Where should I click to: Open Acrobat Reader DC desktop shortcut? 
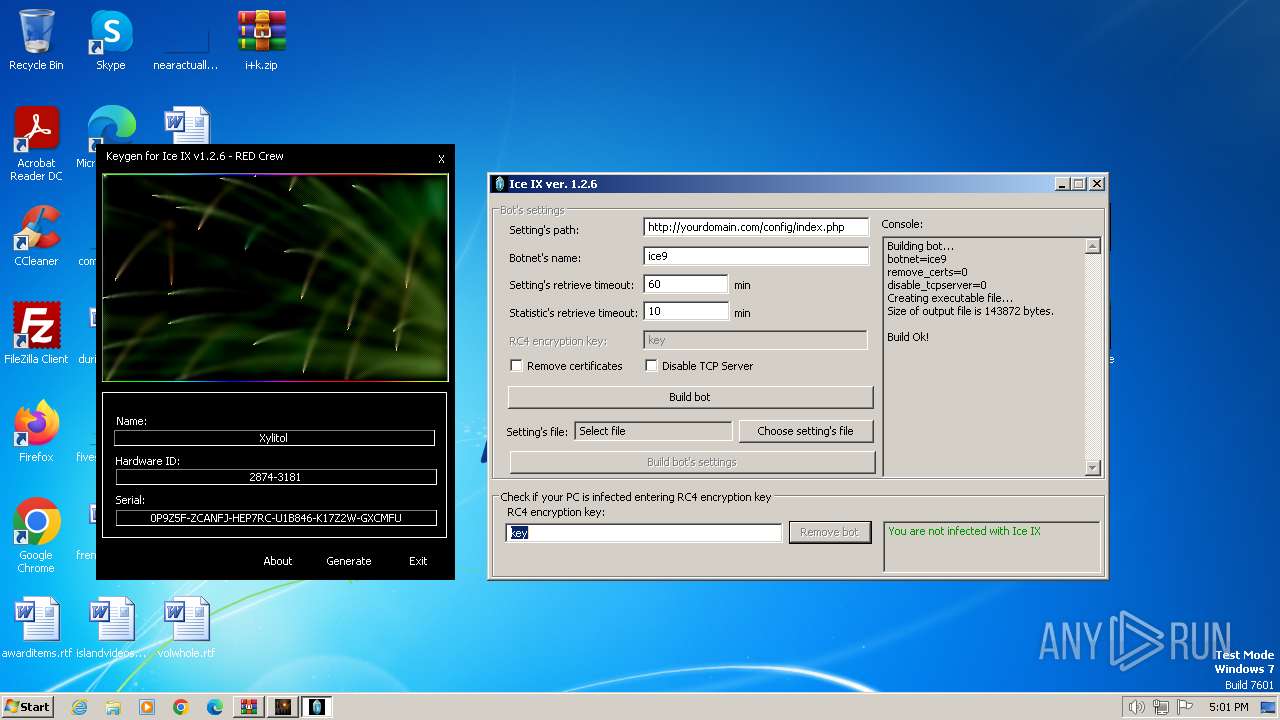point(36,144)
